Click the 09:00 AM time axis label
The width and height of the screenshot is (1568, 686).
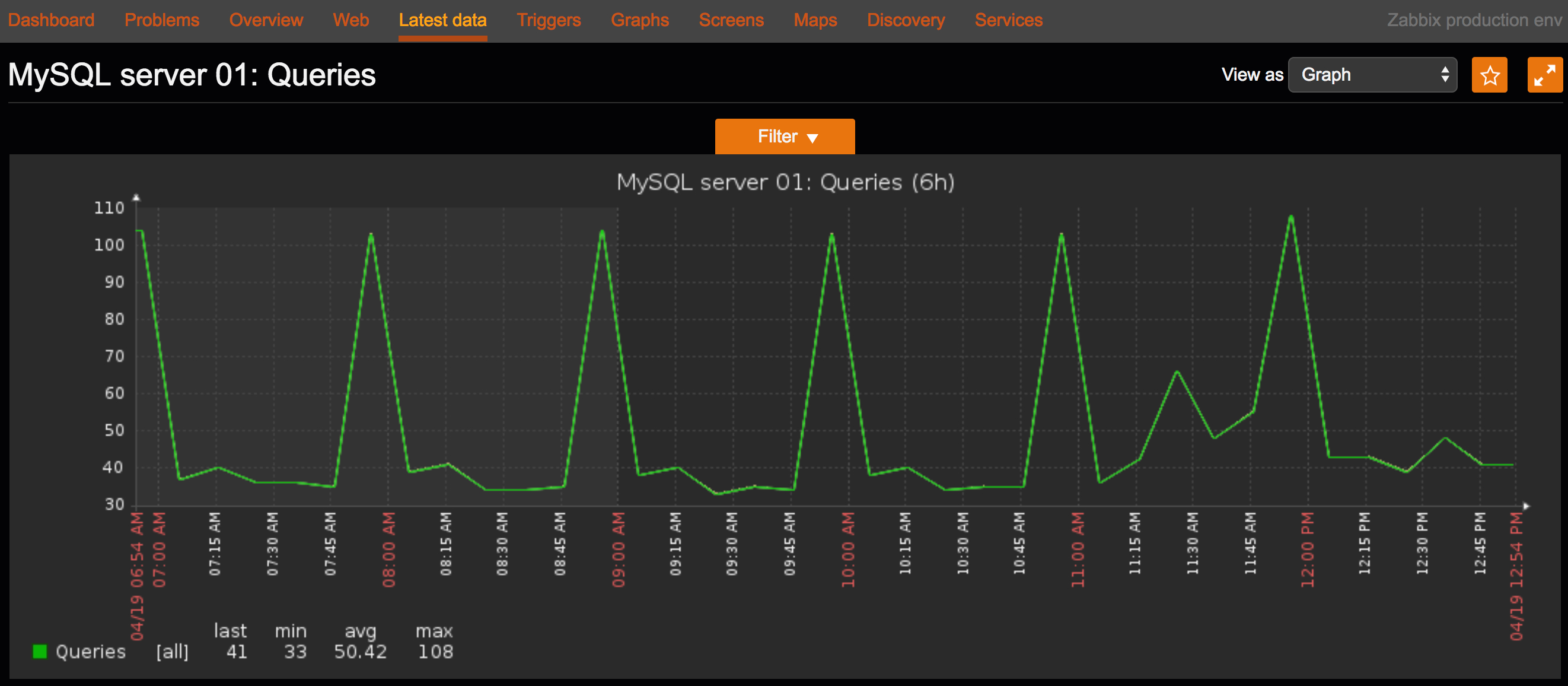point(619,550)
